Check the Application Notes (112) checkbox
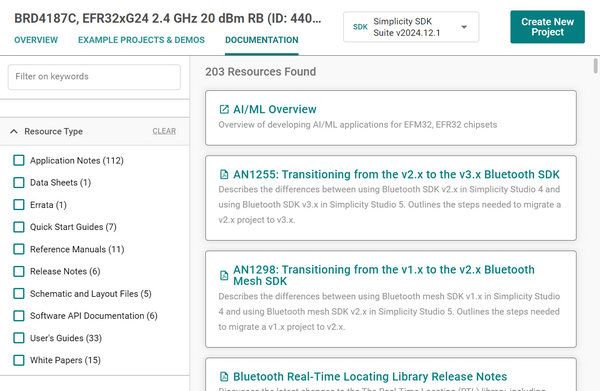600x391 pixels. 19,160
